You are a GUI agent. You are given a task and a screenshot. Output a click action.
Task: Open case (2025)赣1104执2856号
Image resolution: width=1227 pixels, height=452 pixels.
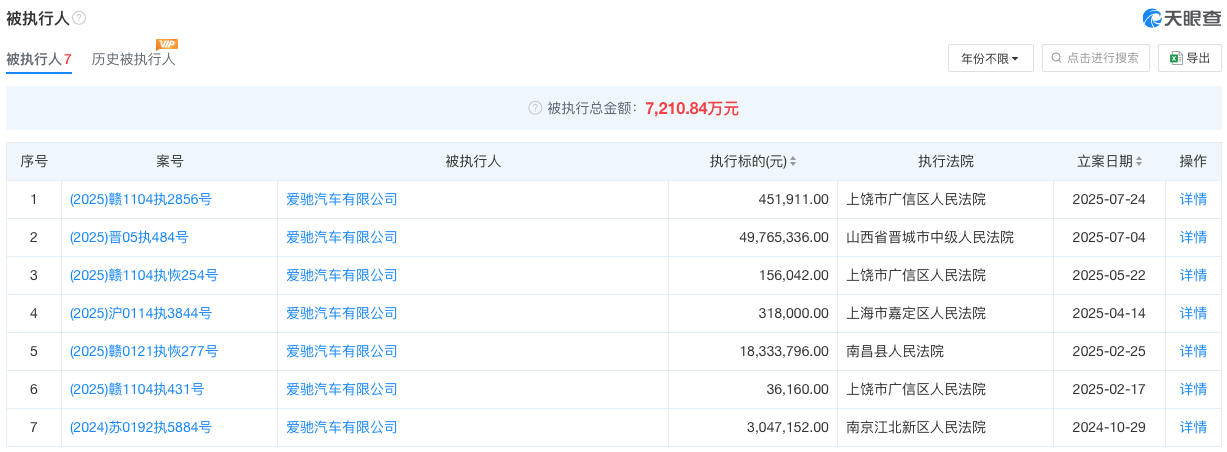click(141, 199)
